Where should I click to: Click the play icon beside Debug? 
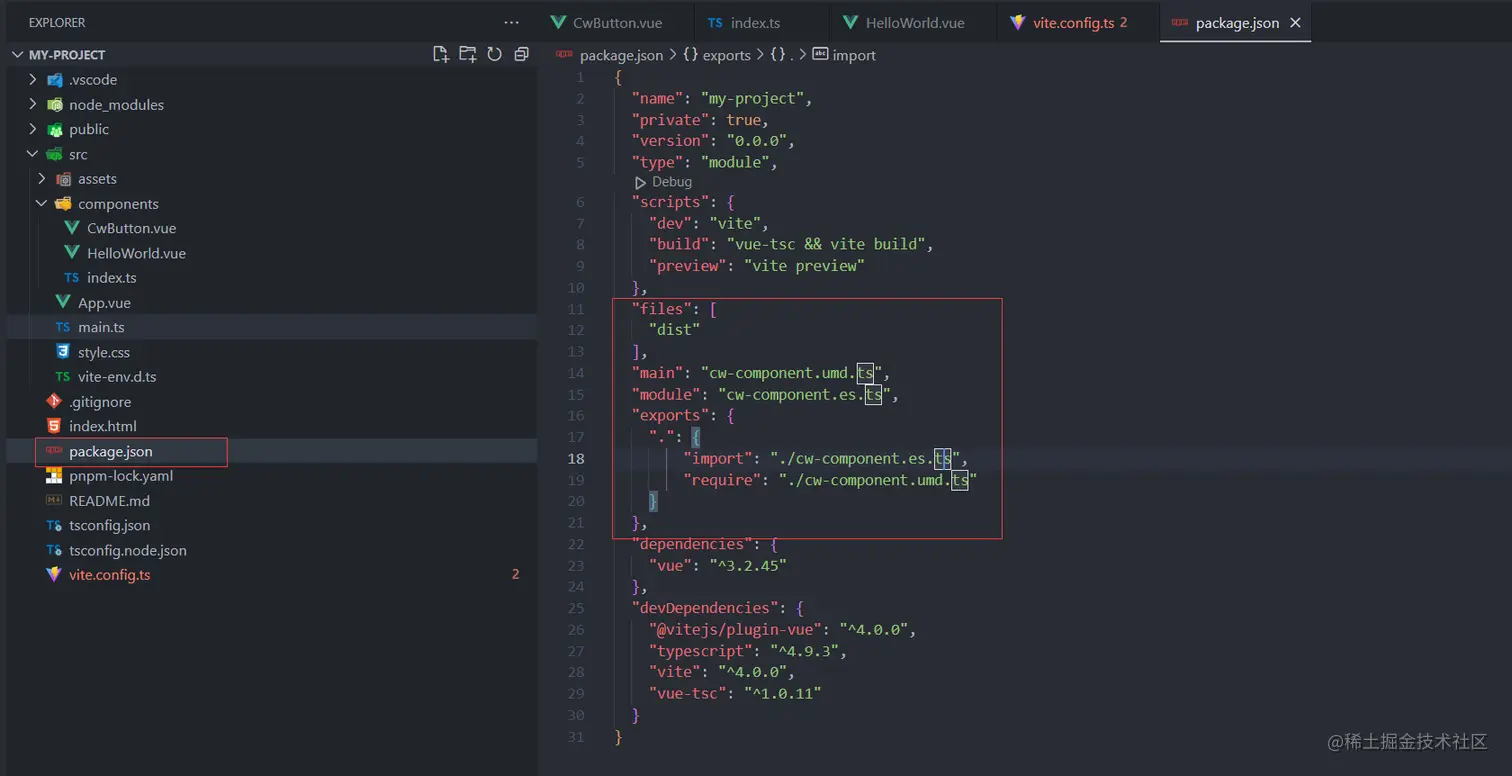point(640,182)
